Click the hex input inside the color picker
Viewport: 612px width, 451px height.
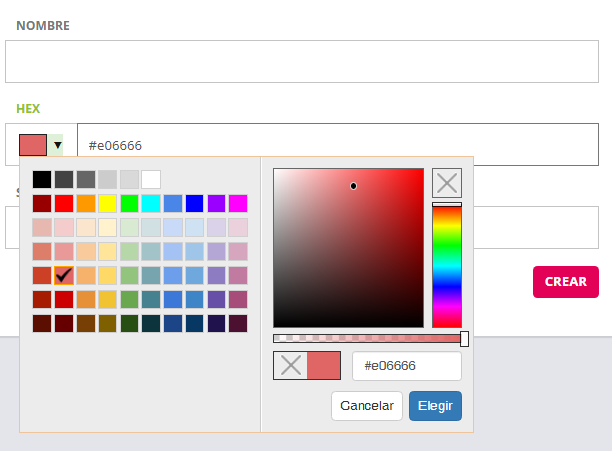coord(406,366)
